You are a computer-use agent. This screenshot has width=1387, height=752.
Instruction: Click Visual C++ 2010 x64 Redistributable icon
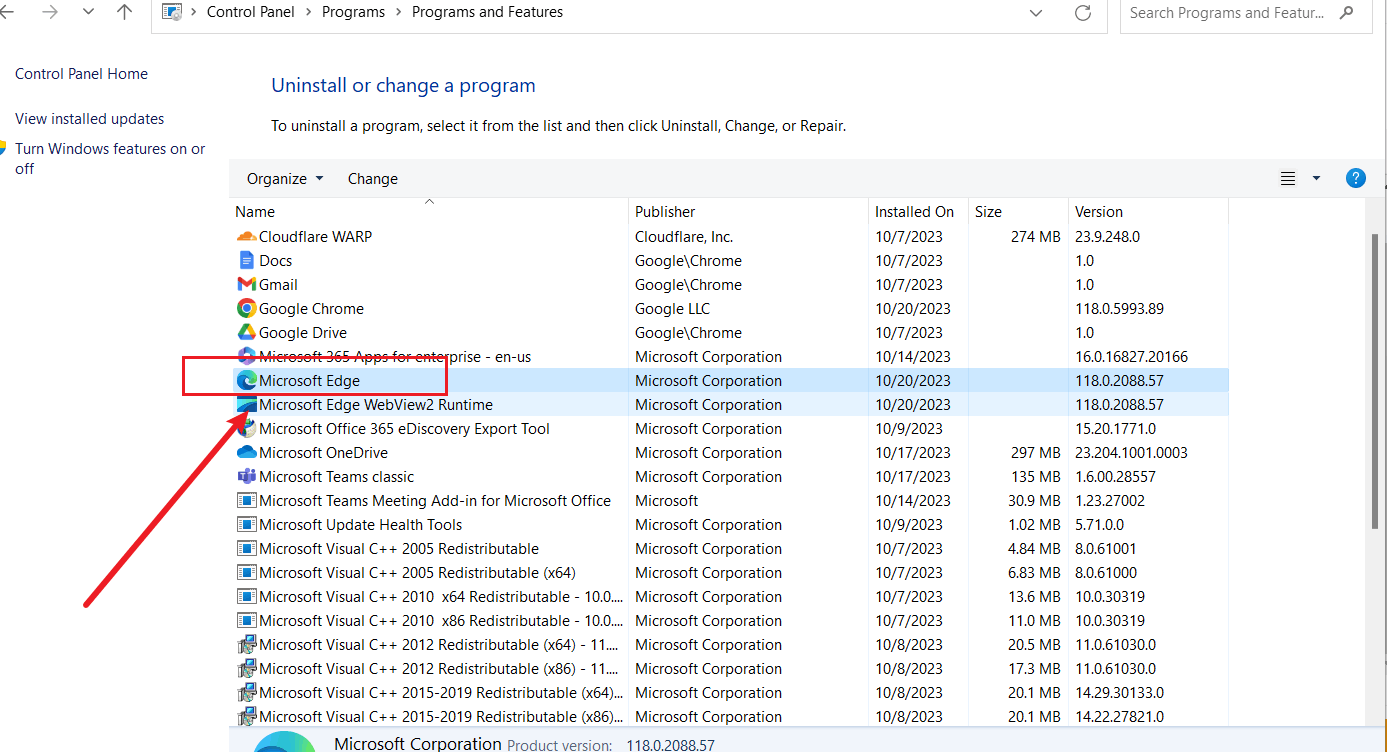[x=247, y=597]
